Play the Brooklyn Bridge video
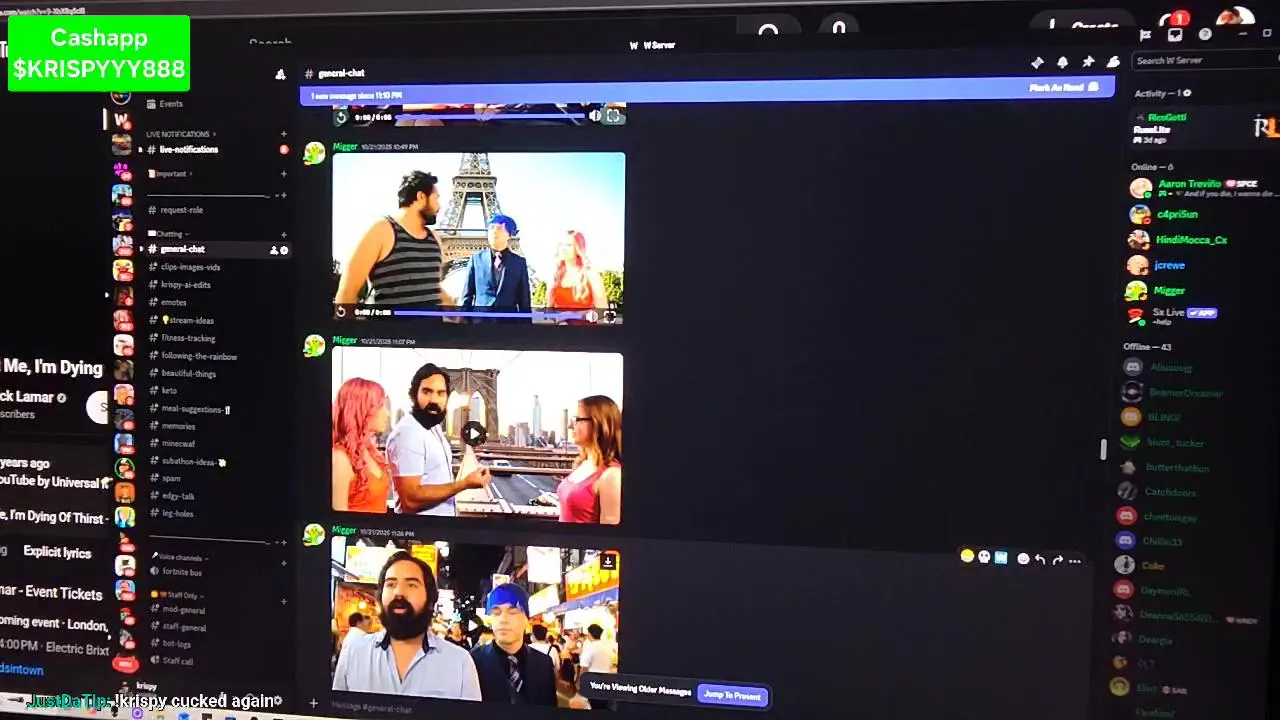The image size is (1280, 720). tap(473, 433)
